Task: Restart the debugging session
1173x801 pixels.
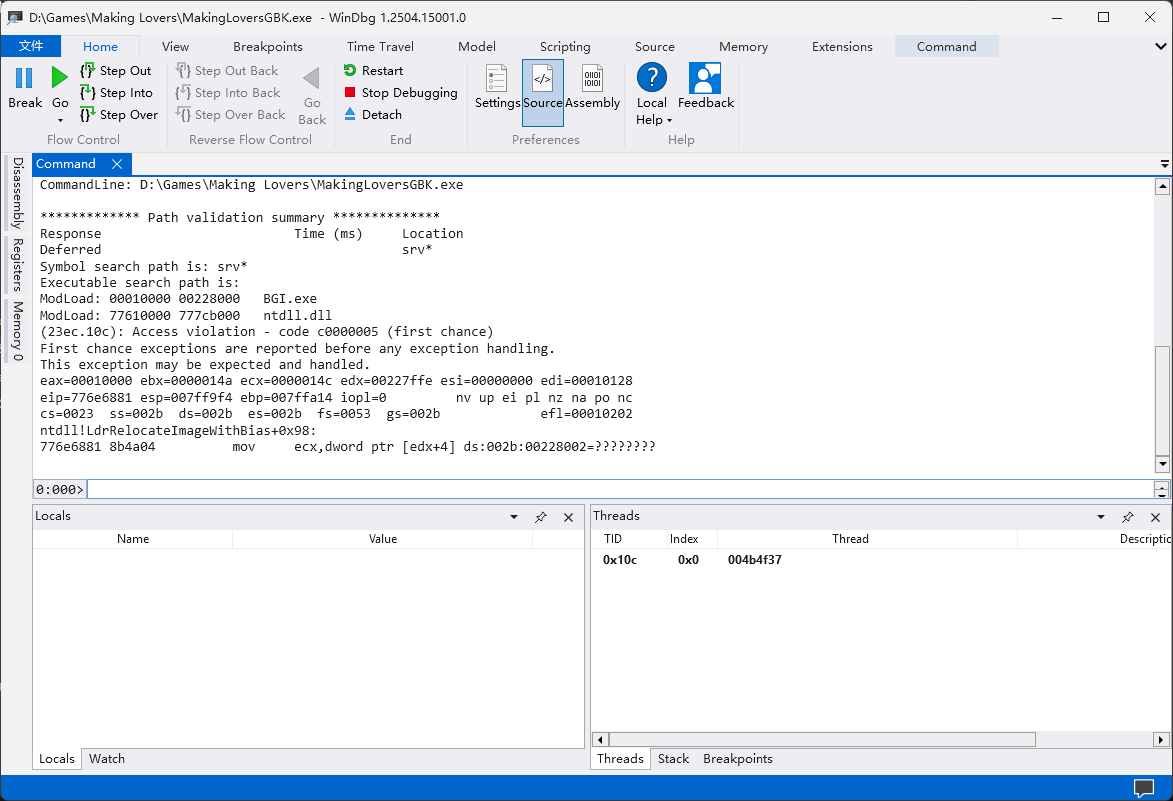Action: 373,70
